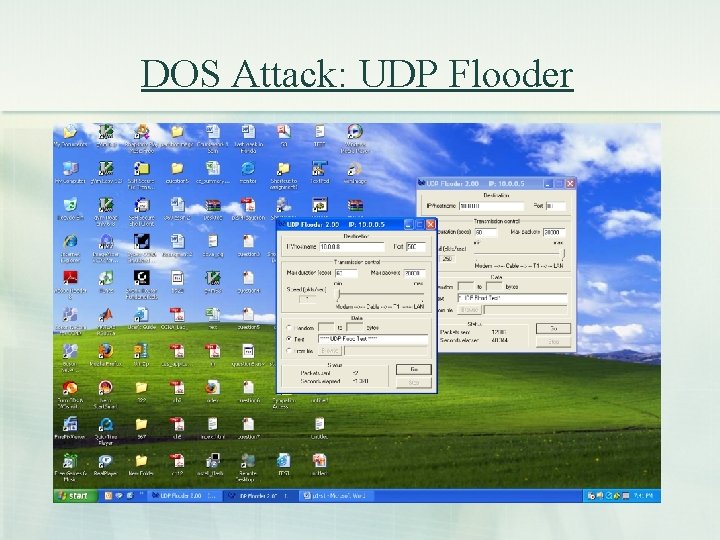The height and width of the screenshot is (540, 720).
Task: Launch the MATLAB desktop shortcut
Action: (106, 320)
